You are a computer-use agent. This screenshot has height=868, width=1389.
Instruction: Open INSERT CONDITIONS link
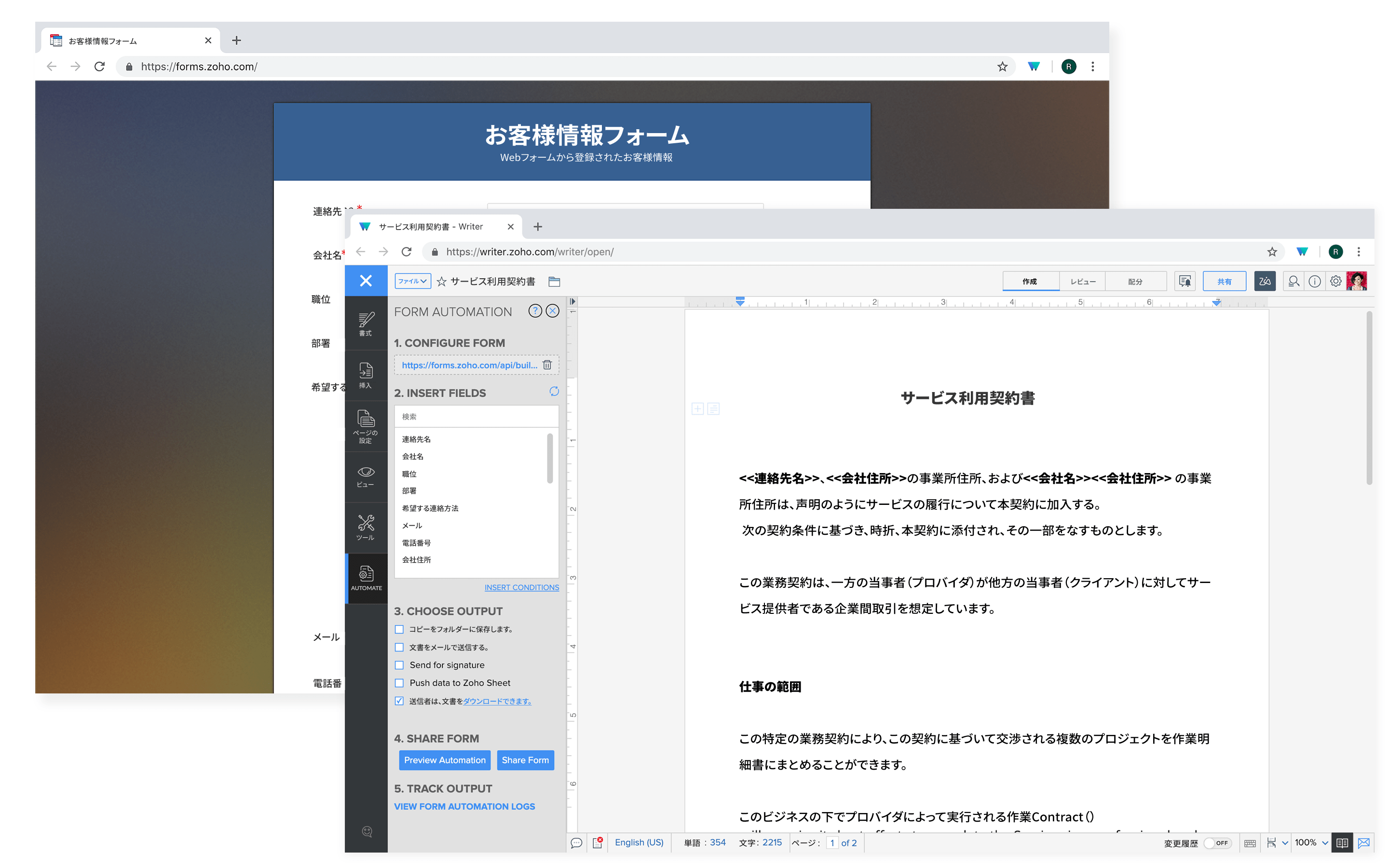point(521,587)
